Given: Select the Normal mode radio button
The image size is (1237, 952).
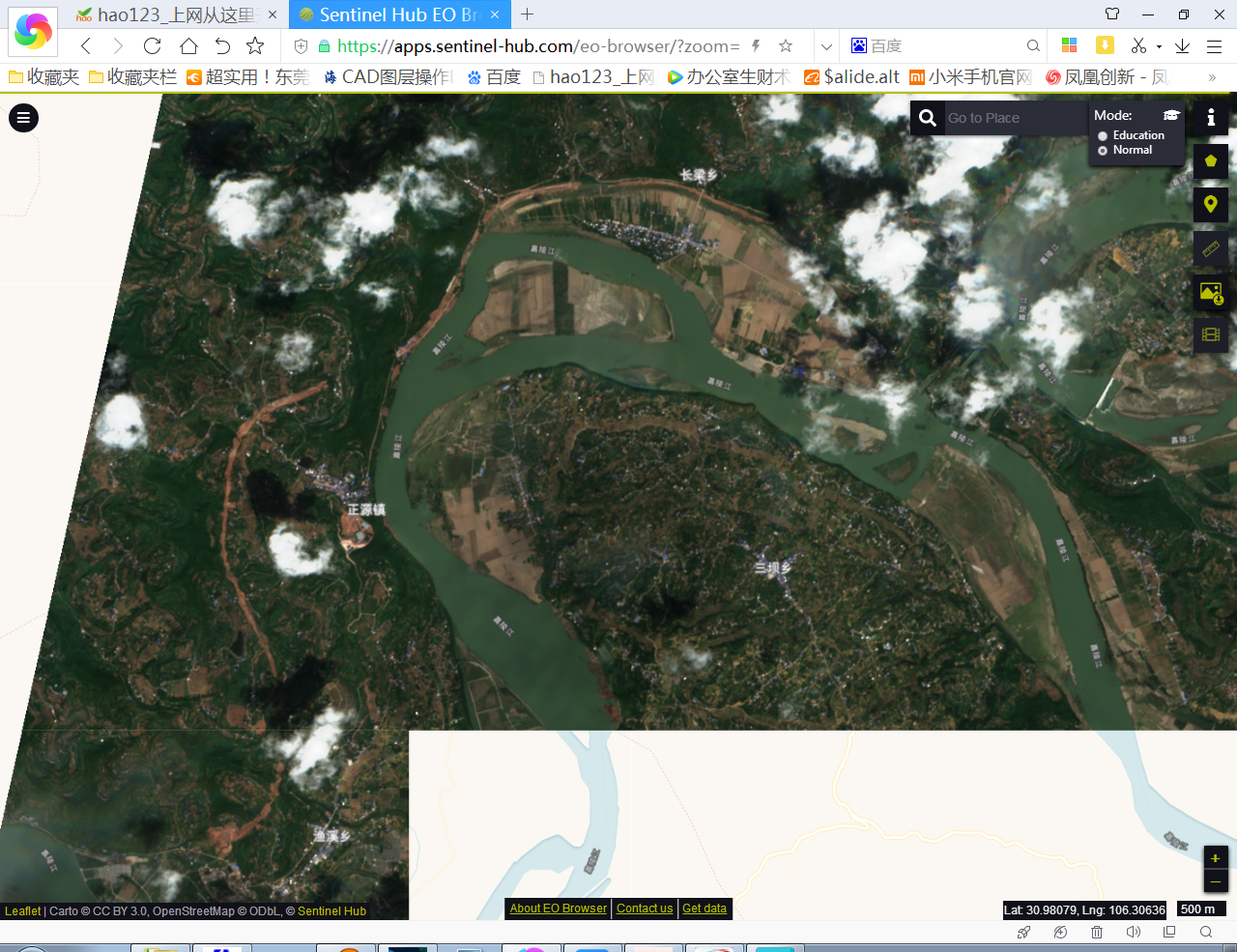Looking at the screenshot, I should [x=1103, y=151].
